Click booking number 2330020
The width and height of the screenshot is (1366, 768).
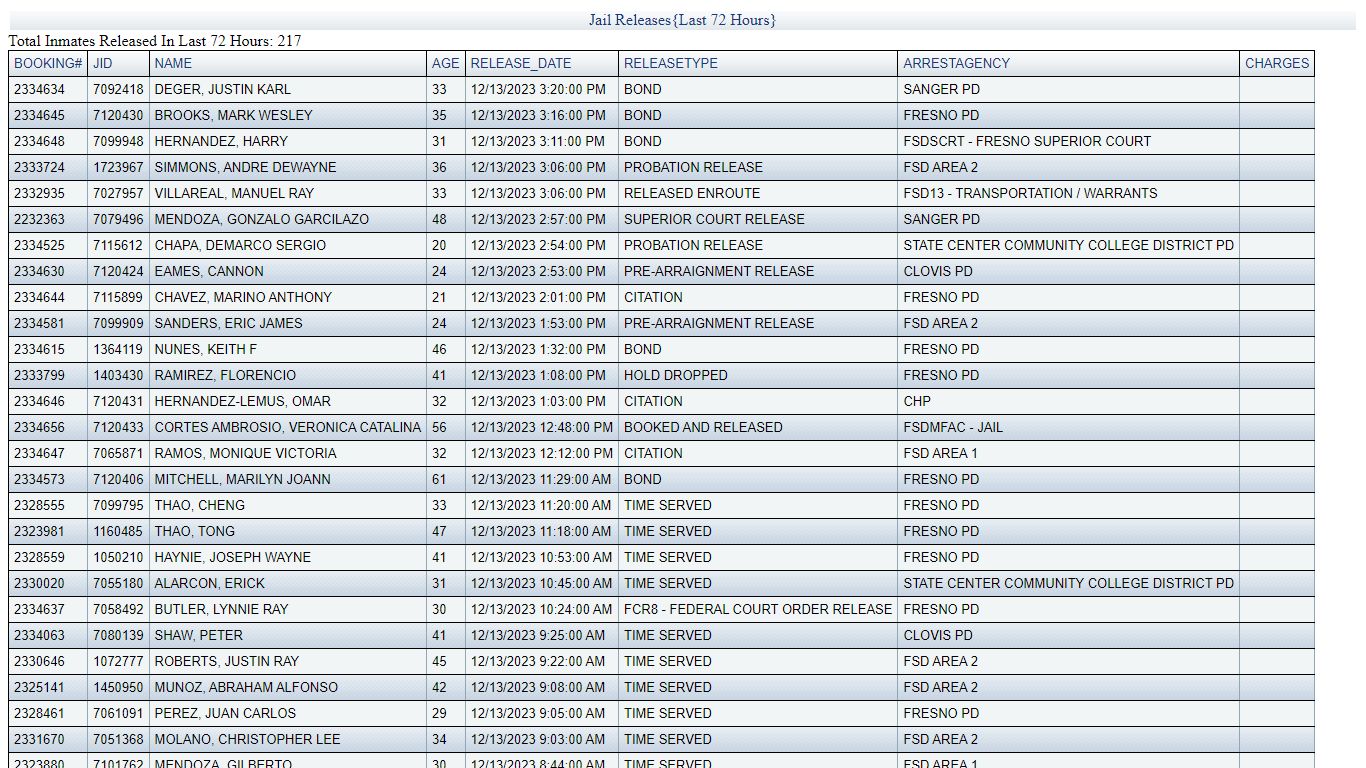pyautogui.click(x=39, y=583)
